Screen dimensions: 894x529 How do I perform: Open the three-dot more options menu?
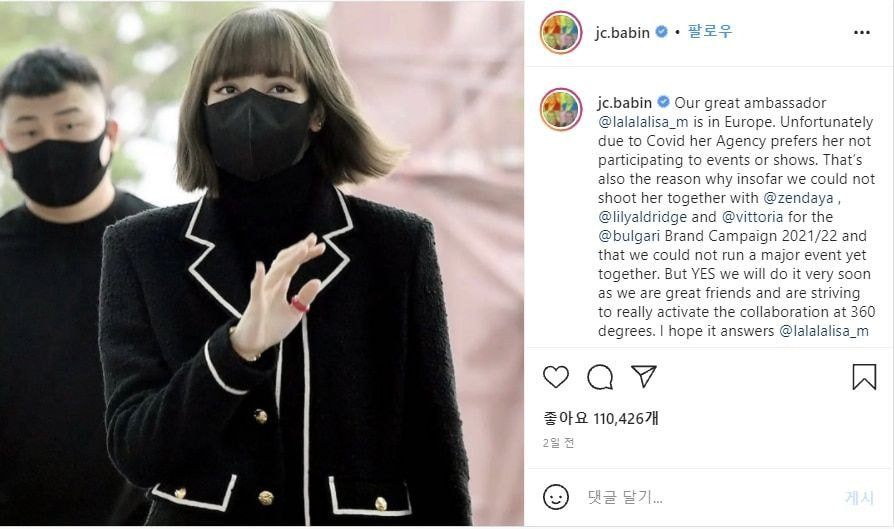tap(862, 32)
